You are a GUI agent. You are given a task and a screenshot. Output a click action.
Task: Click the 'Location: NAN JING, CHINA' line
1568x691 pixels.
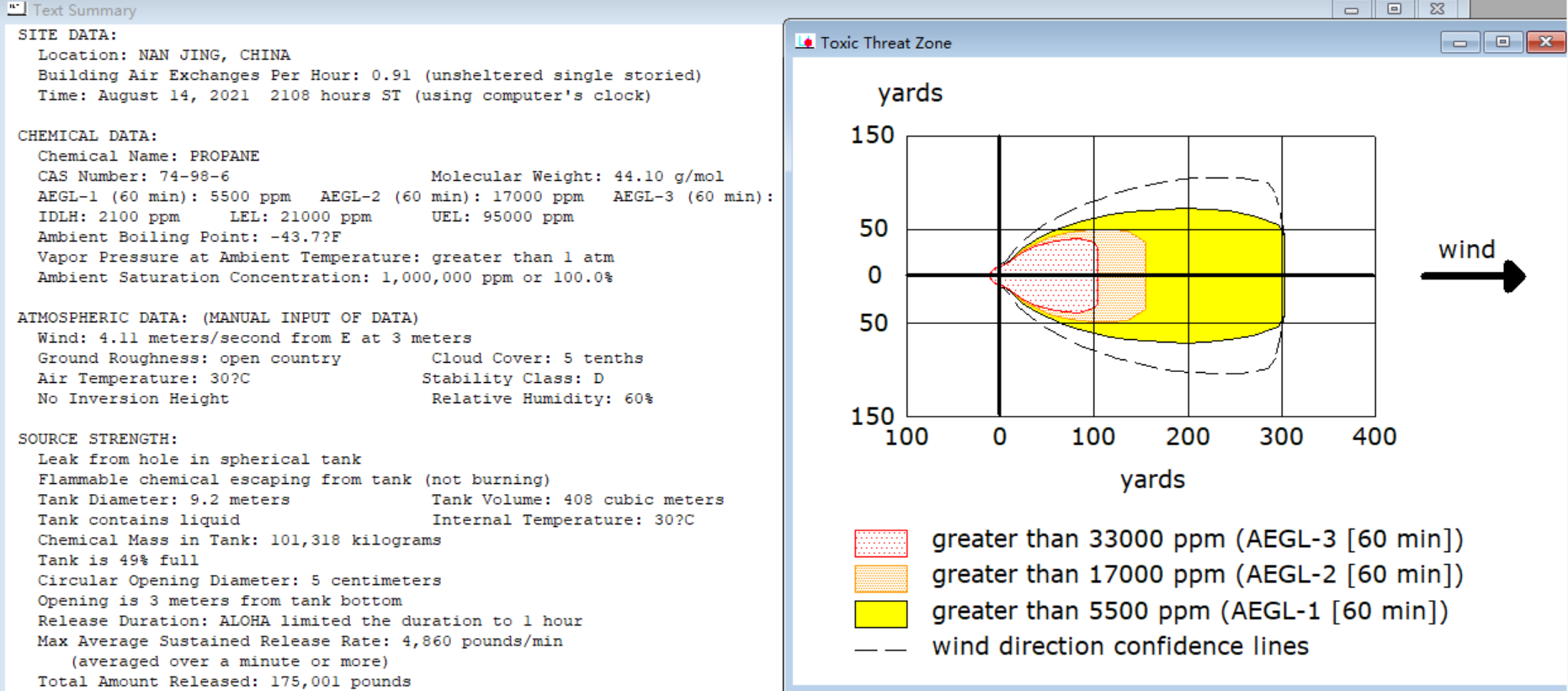pos(164,55)
